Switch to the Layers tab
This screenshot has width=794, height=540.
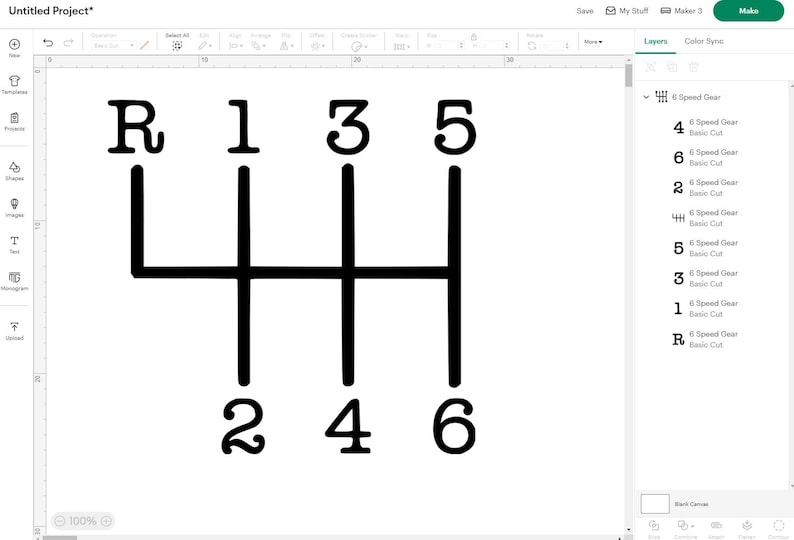655,41
